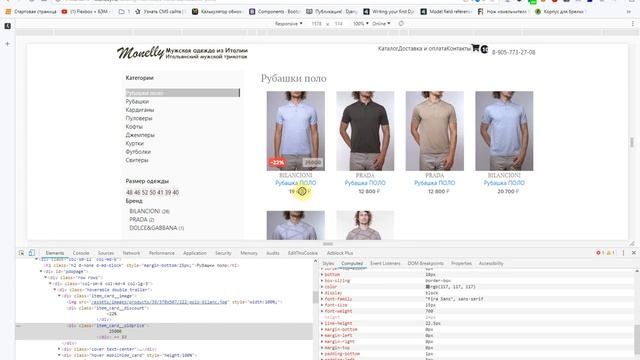The image size is (640, 360).
Task: Switch to the Elements tab
Action: pyautogui.click(x=55, y=253)
